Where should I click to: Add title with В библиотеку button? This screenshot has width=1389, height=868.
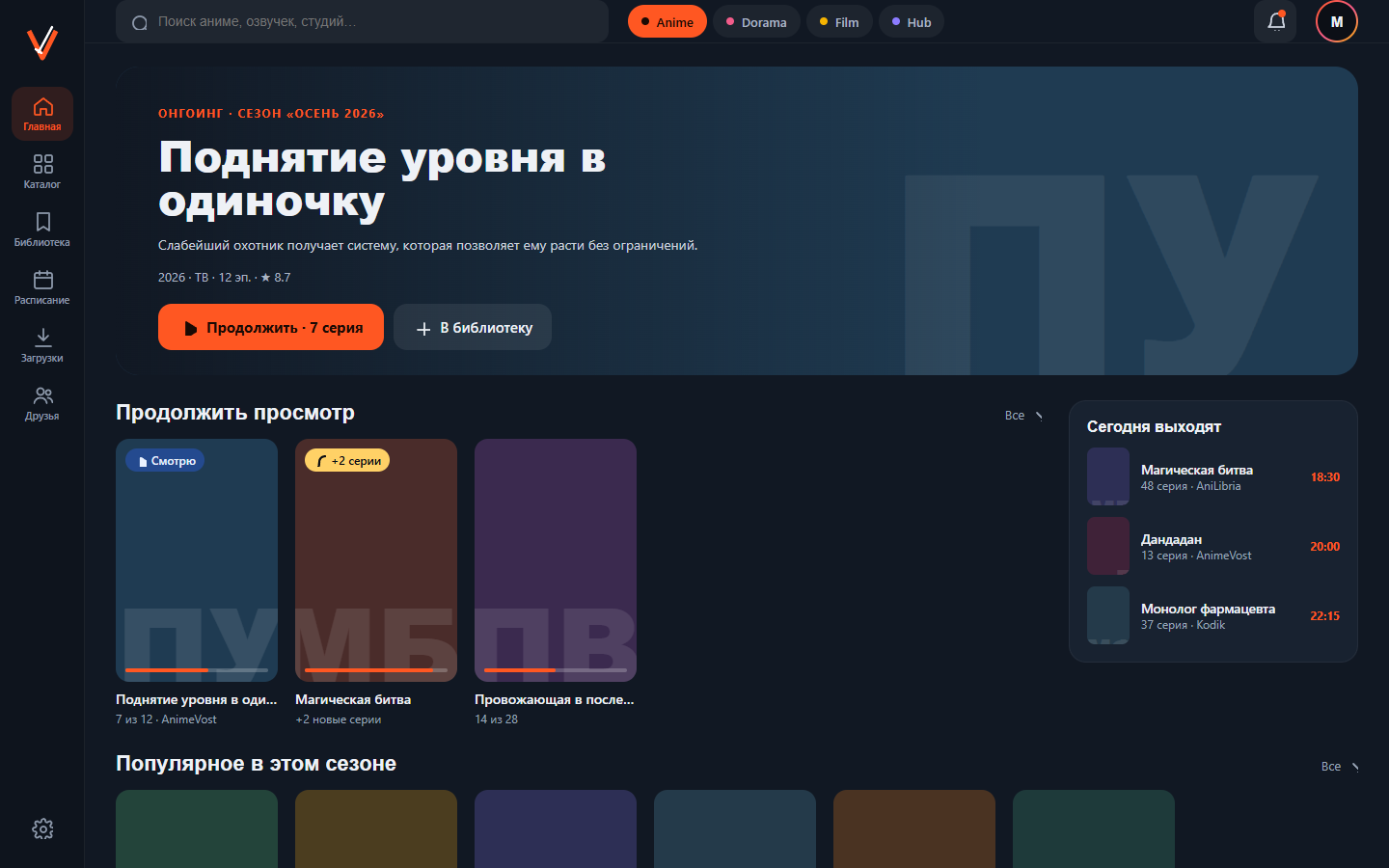[x=473, y=327]
